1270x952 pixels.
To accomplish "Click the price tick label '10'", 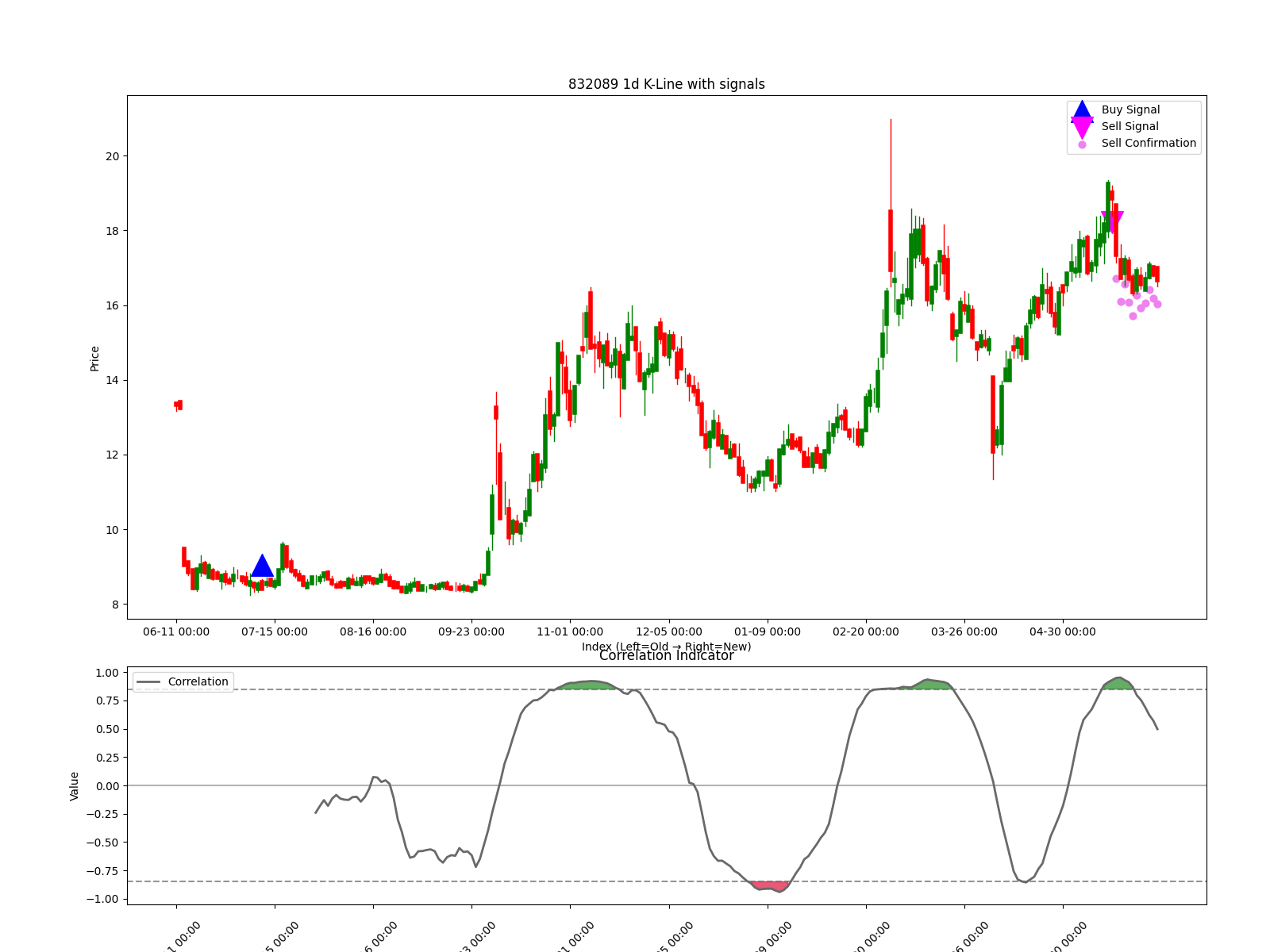I will point(112,530).
